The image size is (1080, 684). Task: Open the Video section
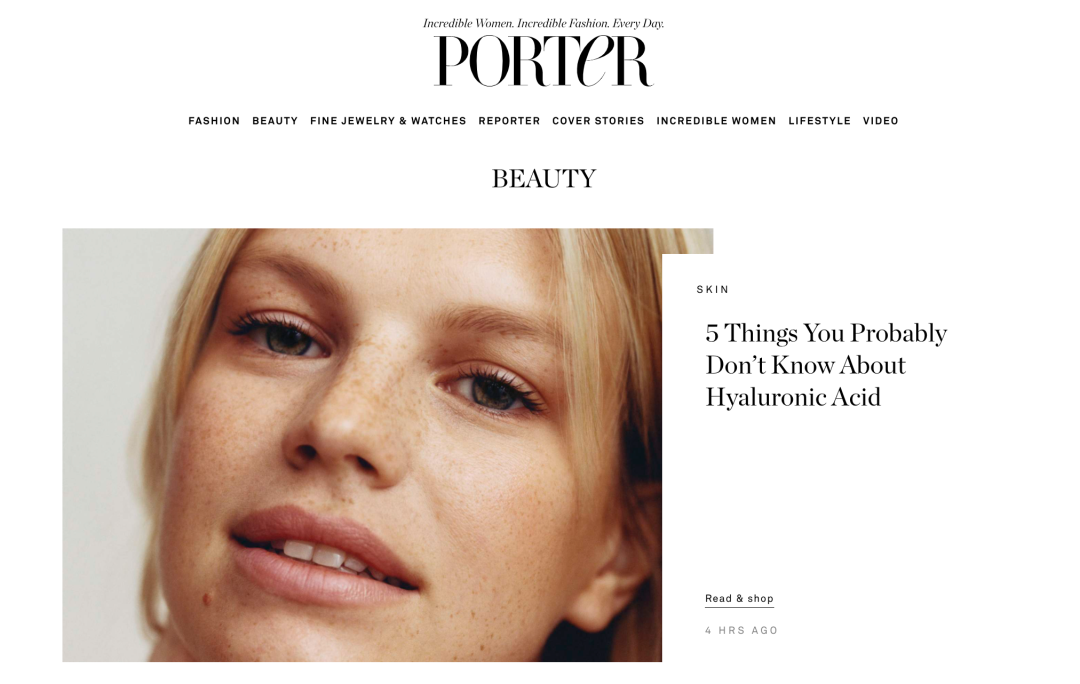(880, 121)
